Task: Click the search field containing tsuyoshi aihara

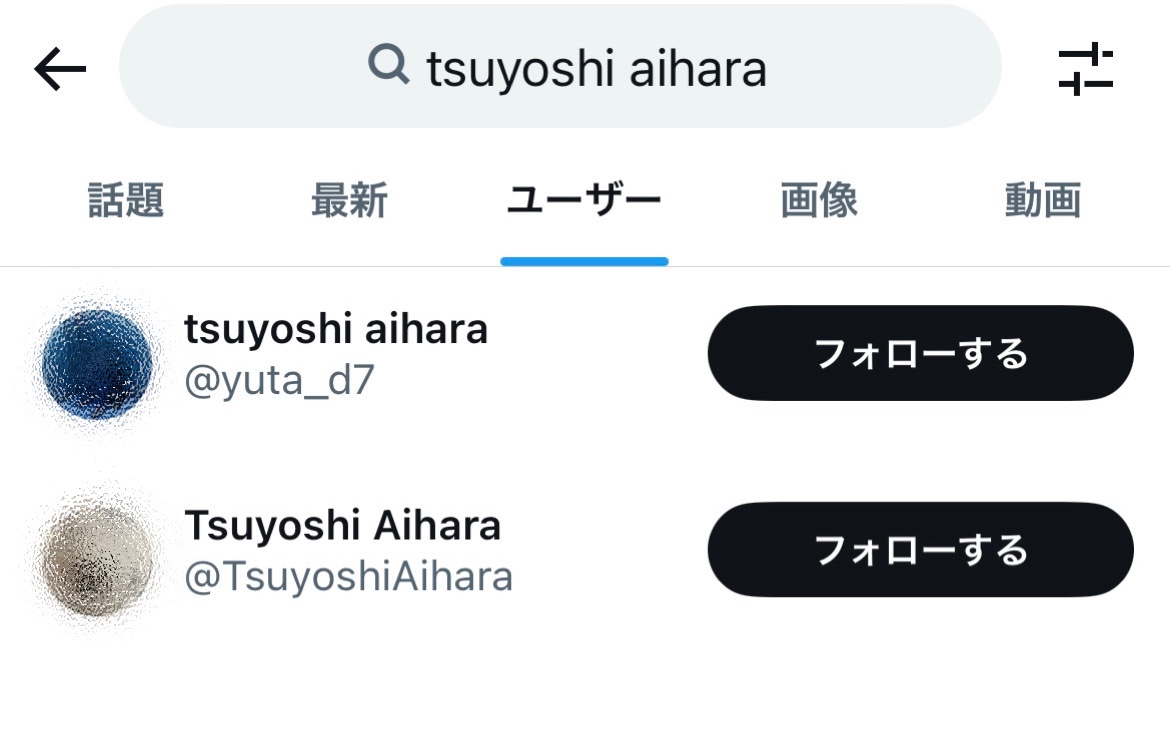Action: point(560,66)
